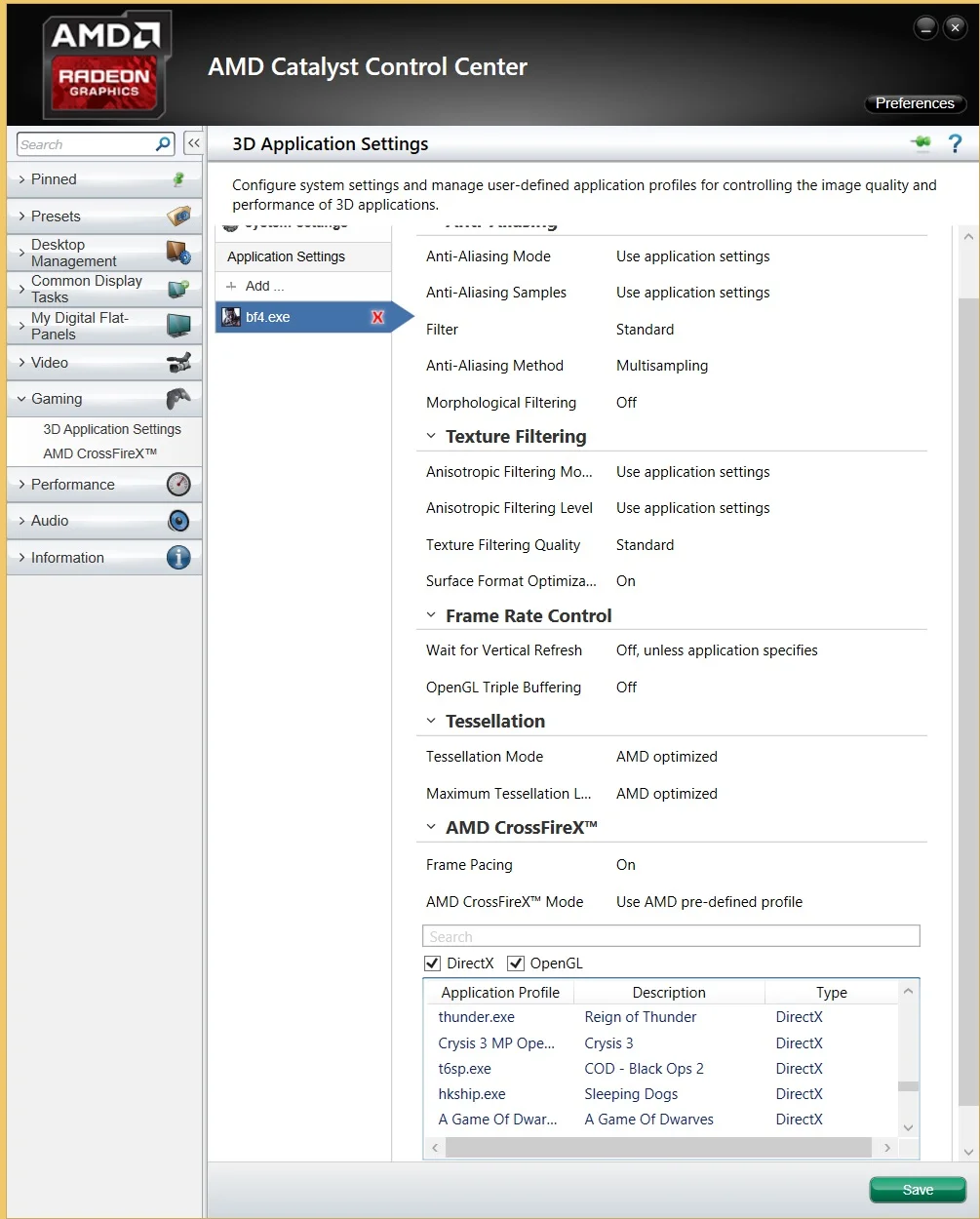
Task: Click the AMD Radeon Graphics logo
Action: click(x=105, y=65)
